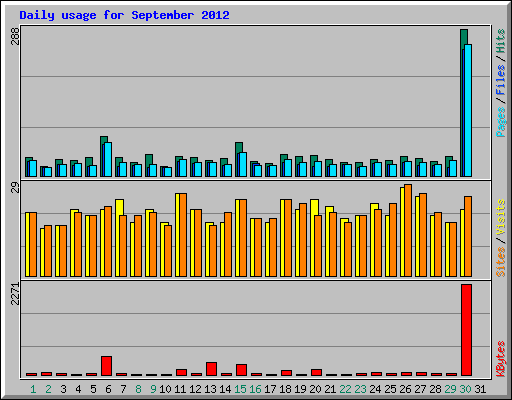Image resolution: width=512 pixels, height=400 pixels.
Task: Select day 18 on the x-axis
Action: (285, 389)
